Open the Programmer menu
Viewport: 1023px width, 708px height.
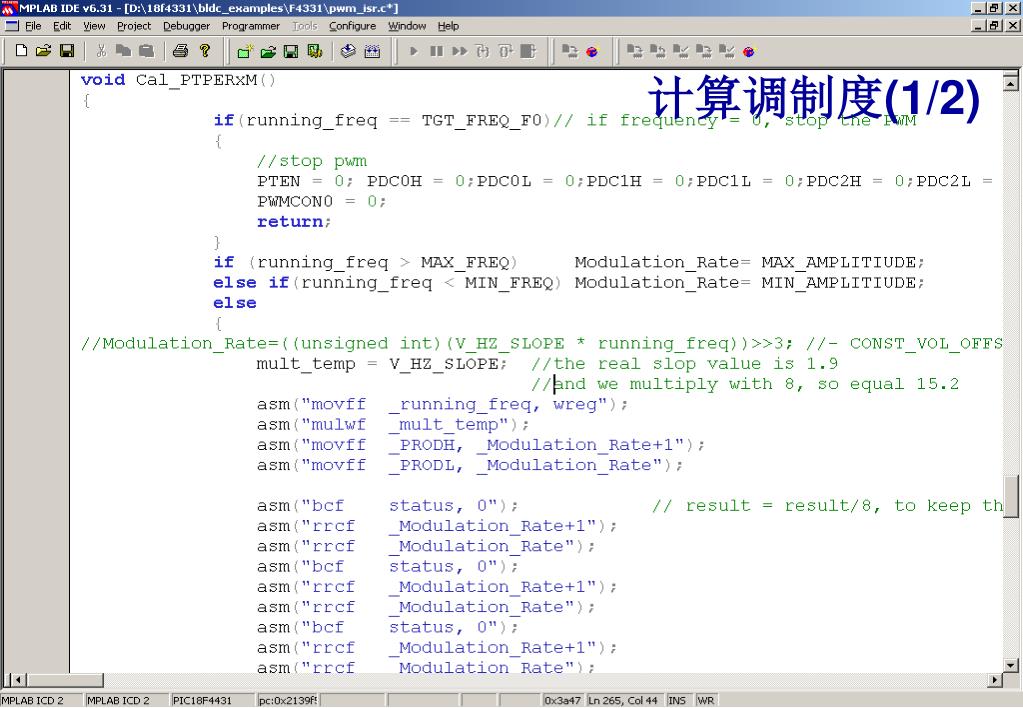(251, 26)
